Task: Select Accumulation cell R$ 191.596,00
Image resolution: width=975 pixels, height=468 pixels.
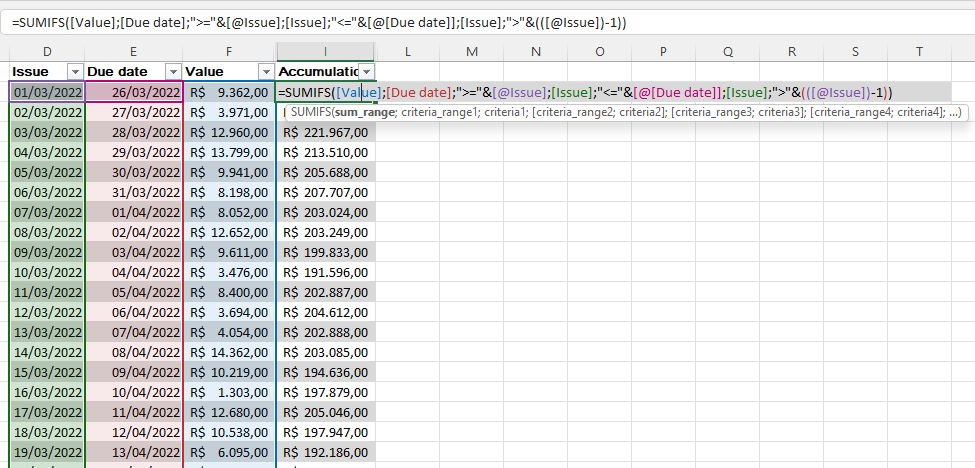Action: pos(325,272)
